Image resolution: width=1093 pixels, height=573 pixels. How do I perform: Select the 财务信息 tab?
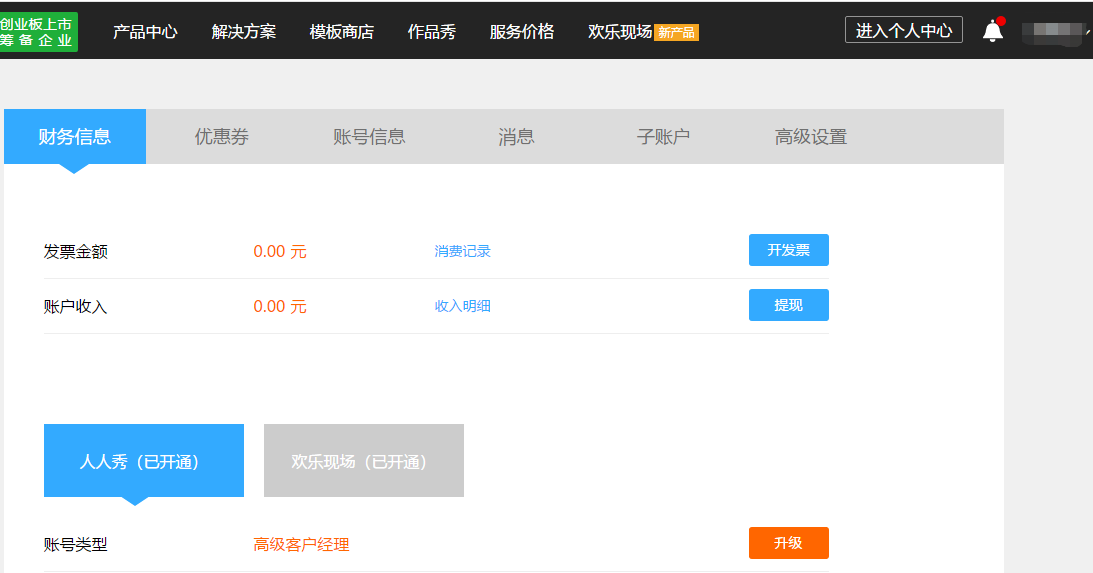coord(75,137)
